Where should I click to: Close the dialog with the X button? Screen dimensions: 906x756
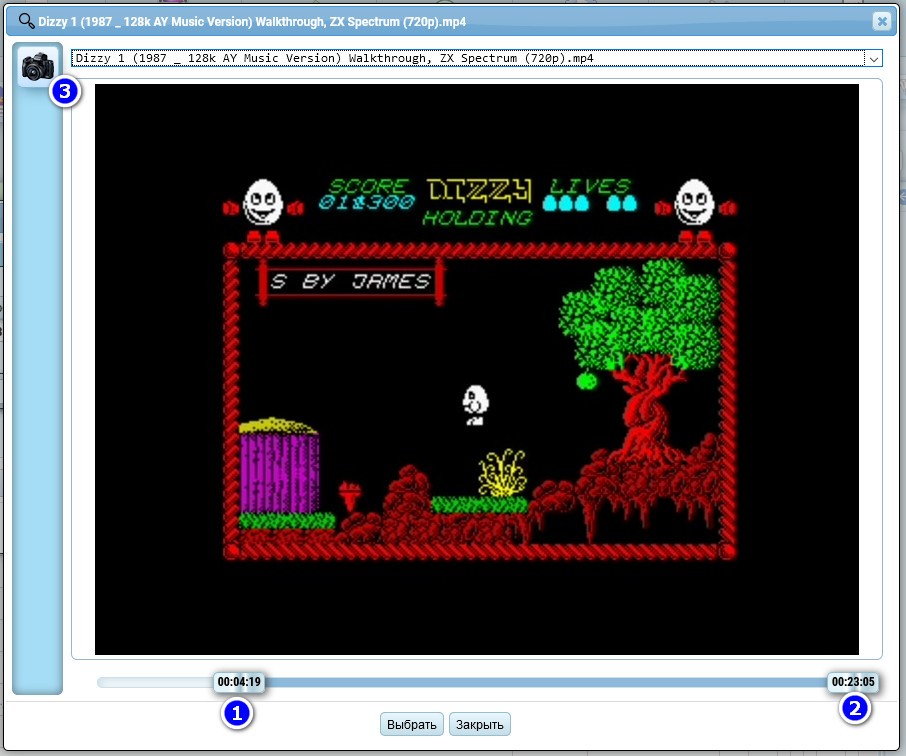pyautogui.click(x=882, y=21)
